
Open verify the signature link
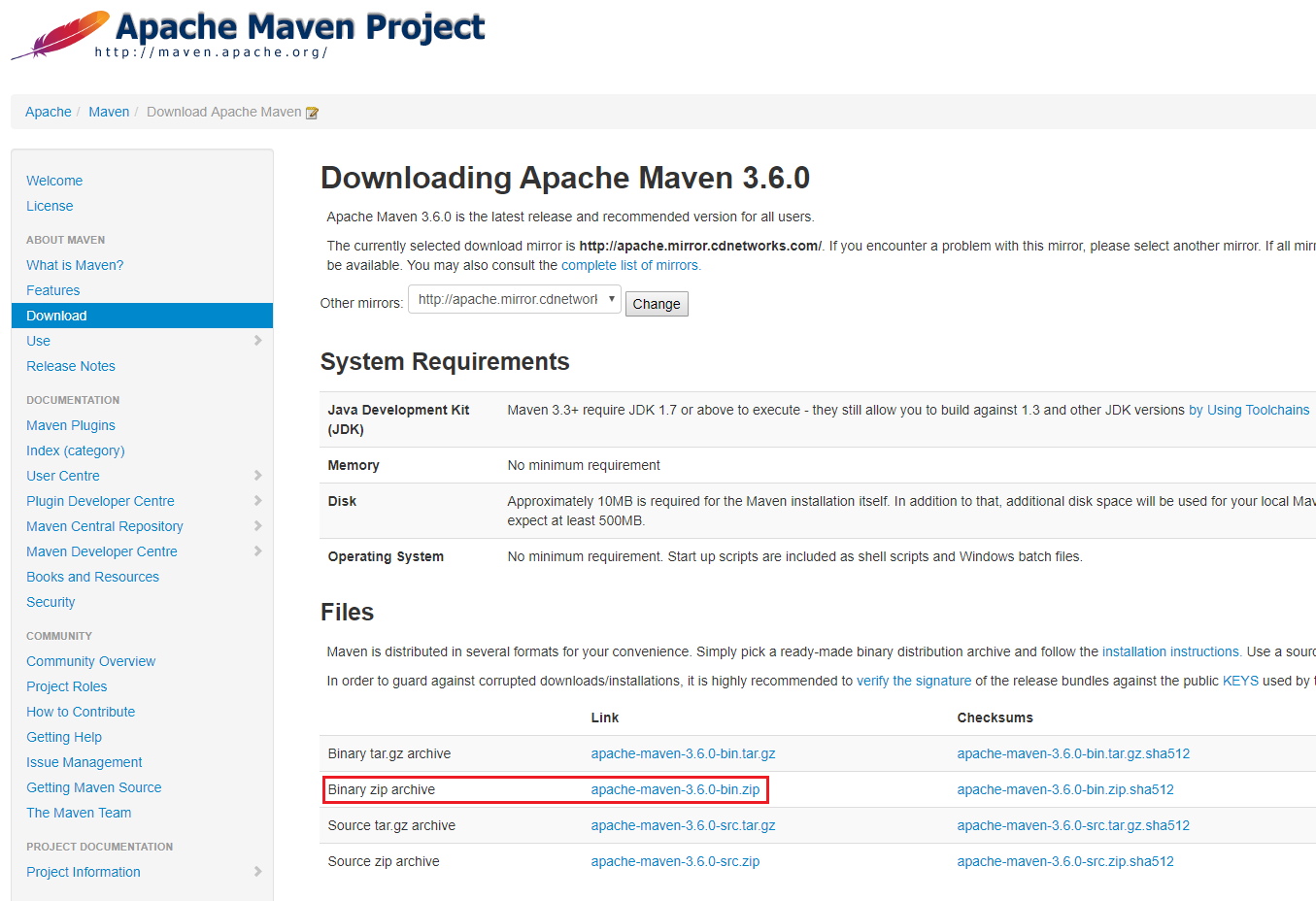click(914, 681)
